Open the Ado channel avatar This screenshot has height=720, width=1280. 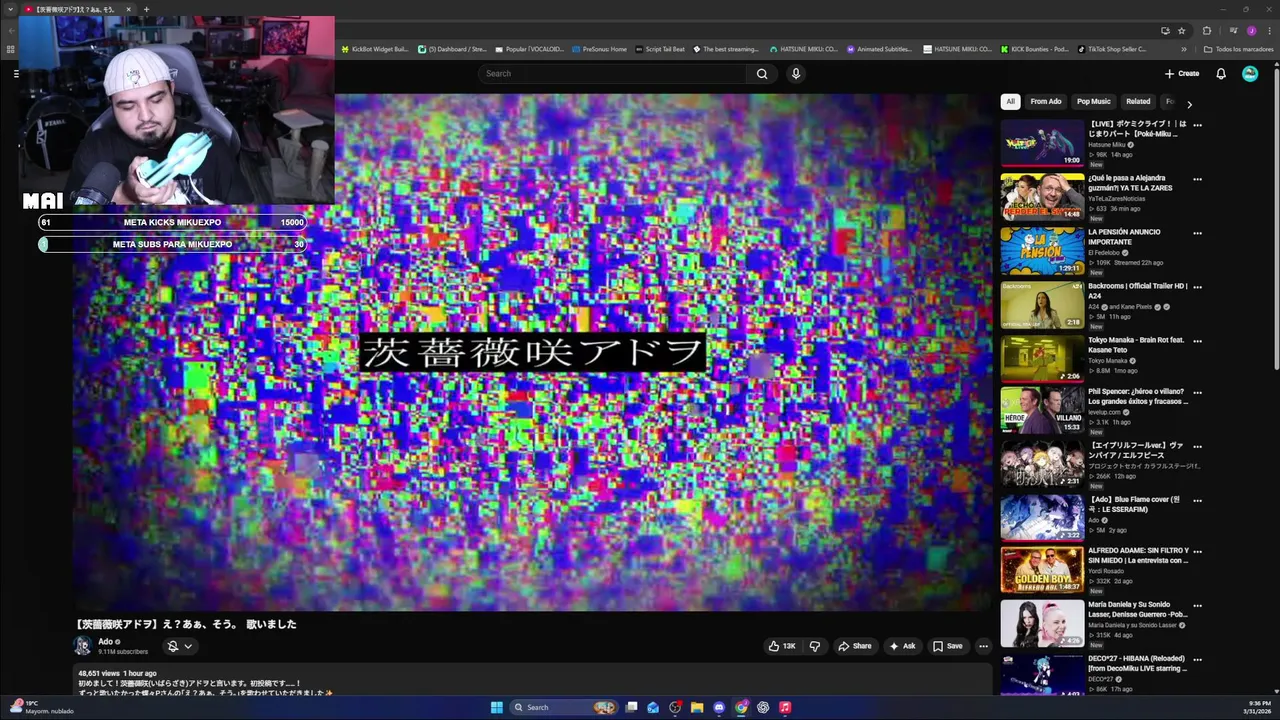click(83, 646)
